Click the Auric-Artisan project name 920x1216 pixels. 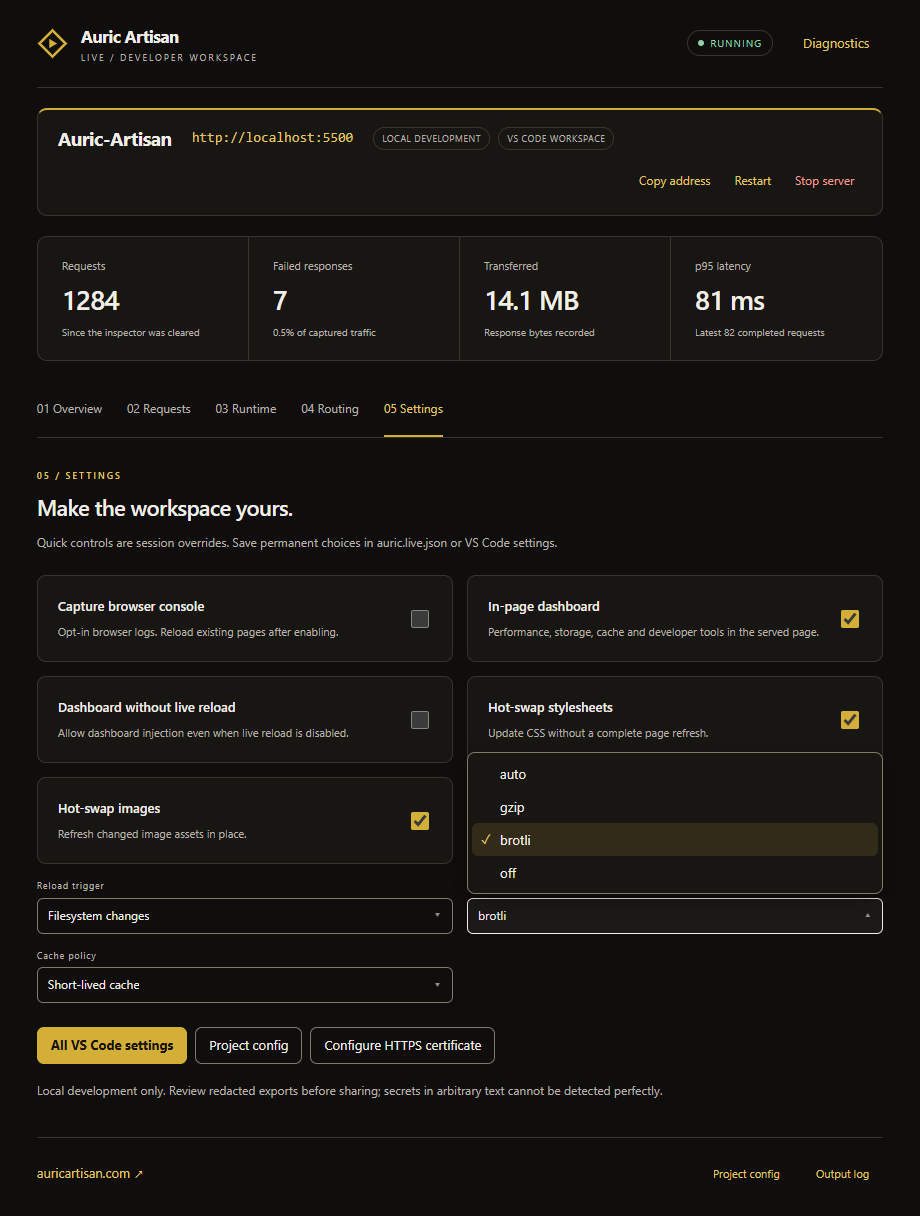(x=115, y=139)
